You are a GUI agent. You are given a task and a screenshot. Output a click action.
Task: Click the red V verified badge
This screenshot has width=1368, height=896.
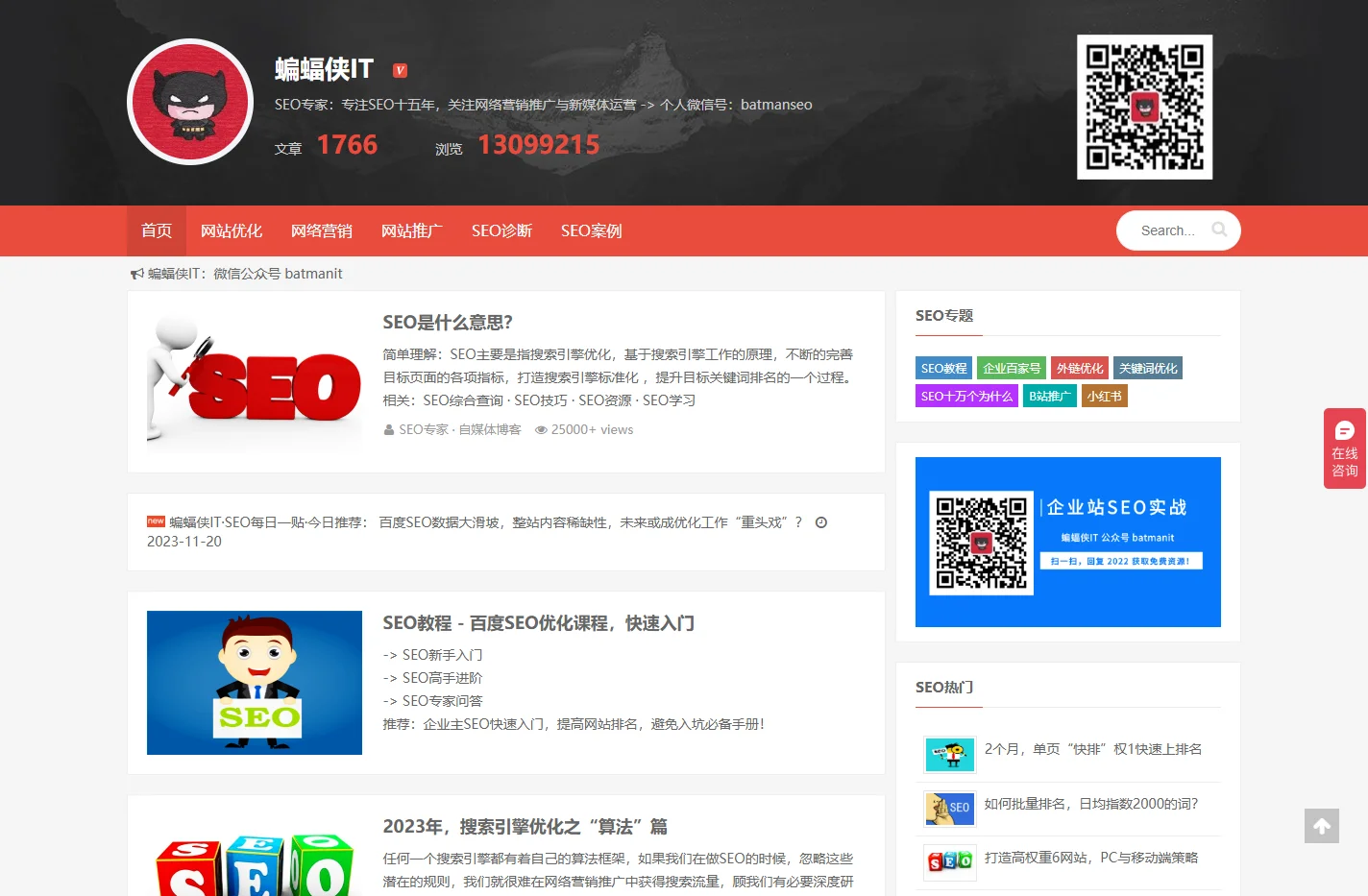(401, 70)
